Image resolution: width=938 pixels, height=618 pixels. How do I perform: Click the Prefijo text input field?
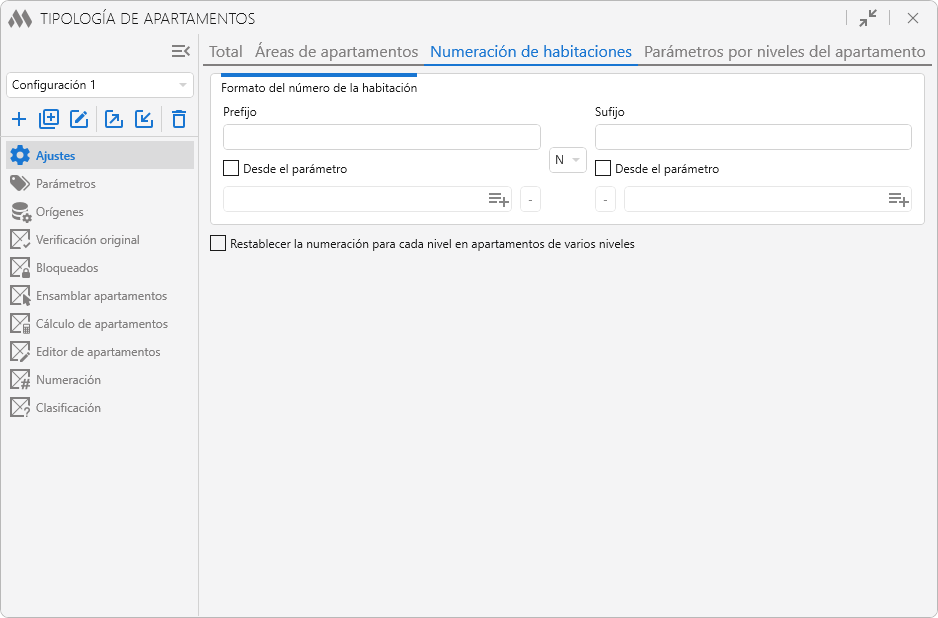pyautogui.click(x=381, y=137)
